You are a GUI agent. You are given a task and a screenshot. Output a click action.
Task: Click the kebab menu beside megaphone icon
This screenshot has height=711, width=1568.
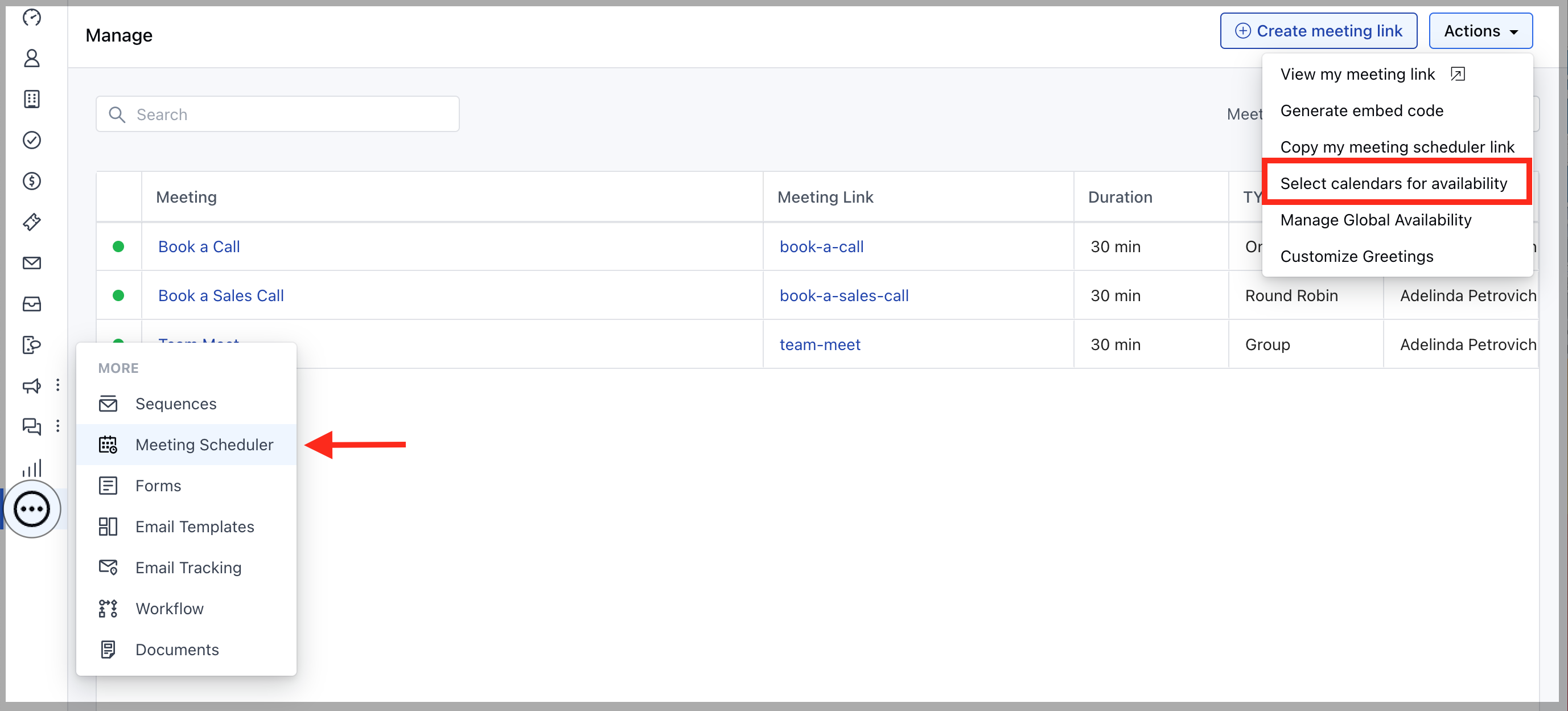[58, 385]
